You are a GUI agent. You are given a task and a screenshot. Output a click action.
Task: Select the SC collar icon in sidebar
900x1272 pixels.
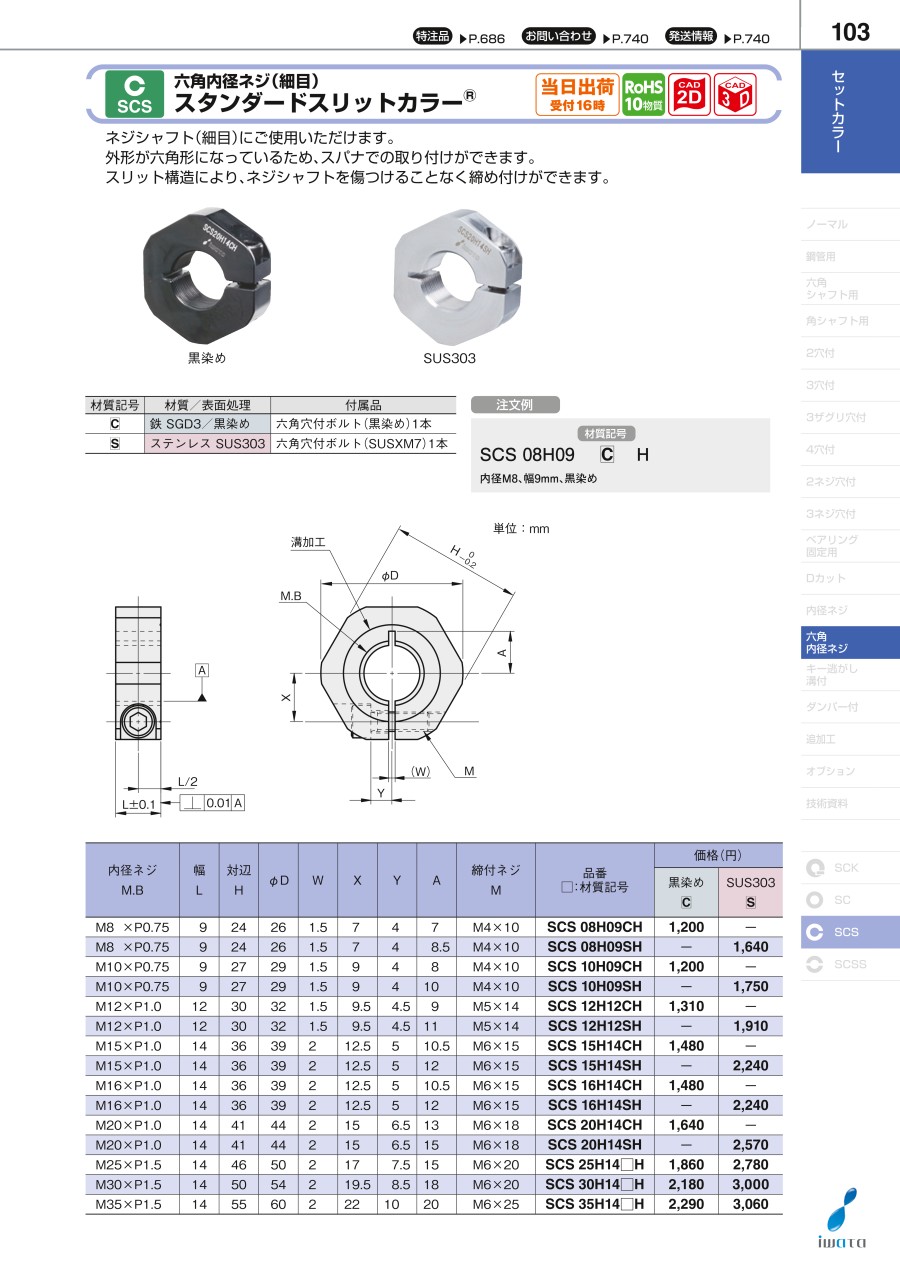[x=816, y=900]
